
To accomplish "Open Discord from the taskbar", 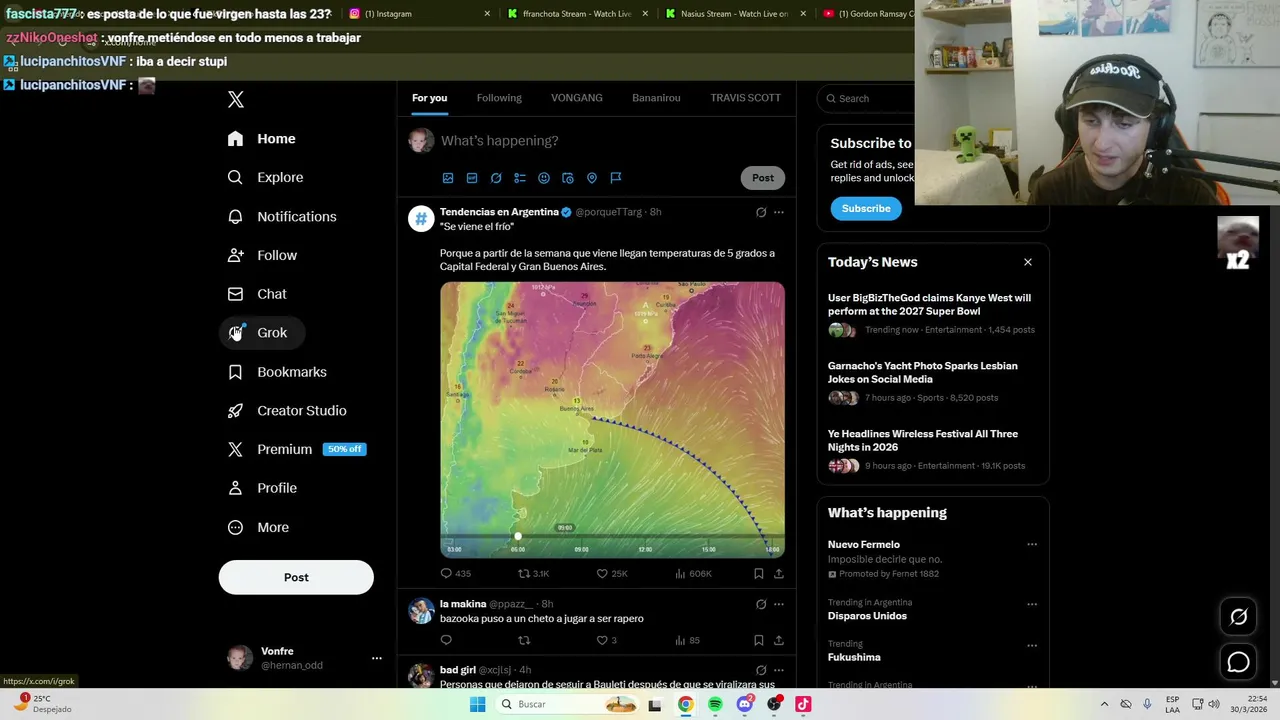I will [x=744, y=704].
